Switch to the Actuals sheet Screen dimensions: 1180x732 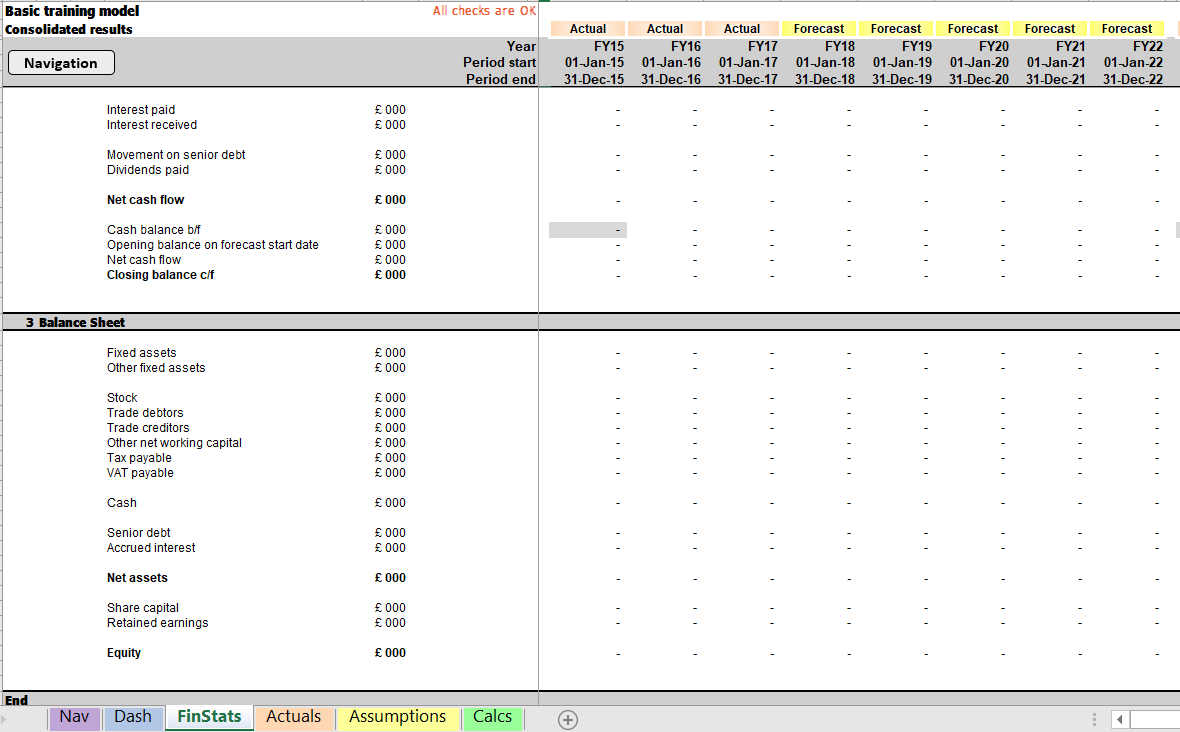point(293,717)
